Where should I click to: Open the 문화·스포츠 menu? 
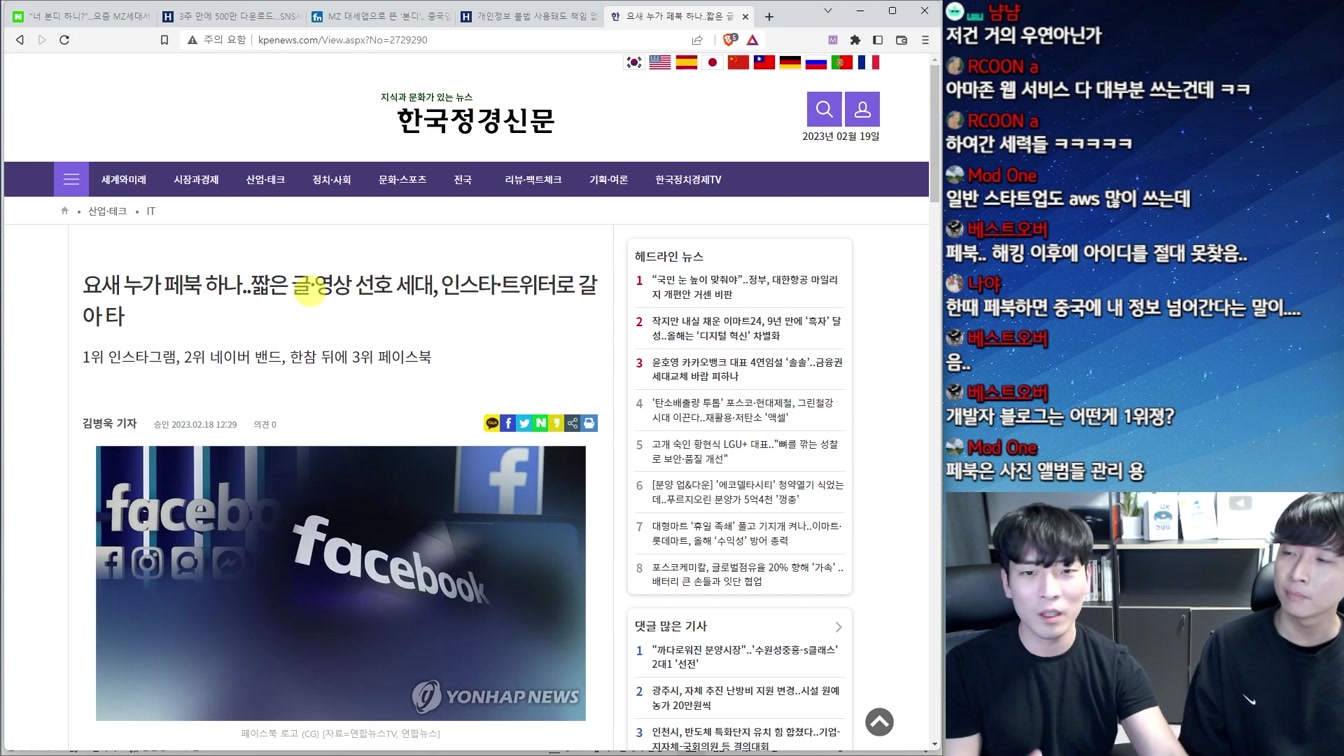coord(402,180)
